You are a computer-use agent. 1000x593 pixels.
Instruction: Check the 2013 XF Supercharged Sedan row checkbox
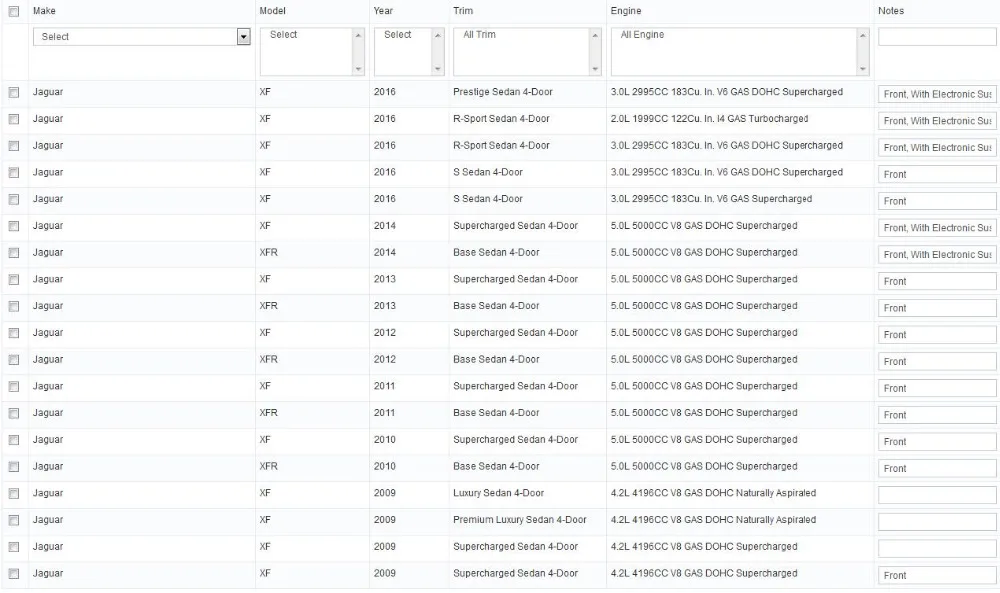[13, 280]
